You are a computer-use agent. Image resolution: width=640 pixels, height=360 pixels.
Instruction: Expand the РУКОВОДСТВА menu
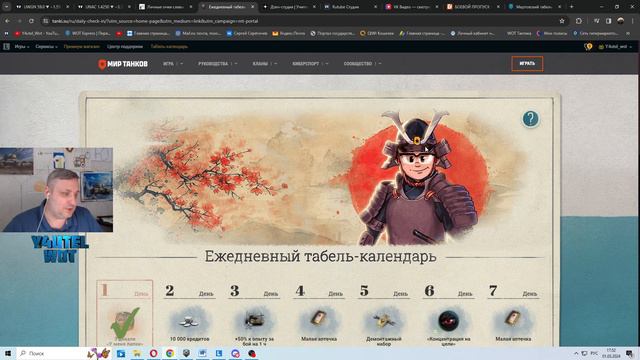[x=217, y=64]
